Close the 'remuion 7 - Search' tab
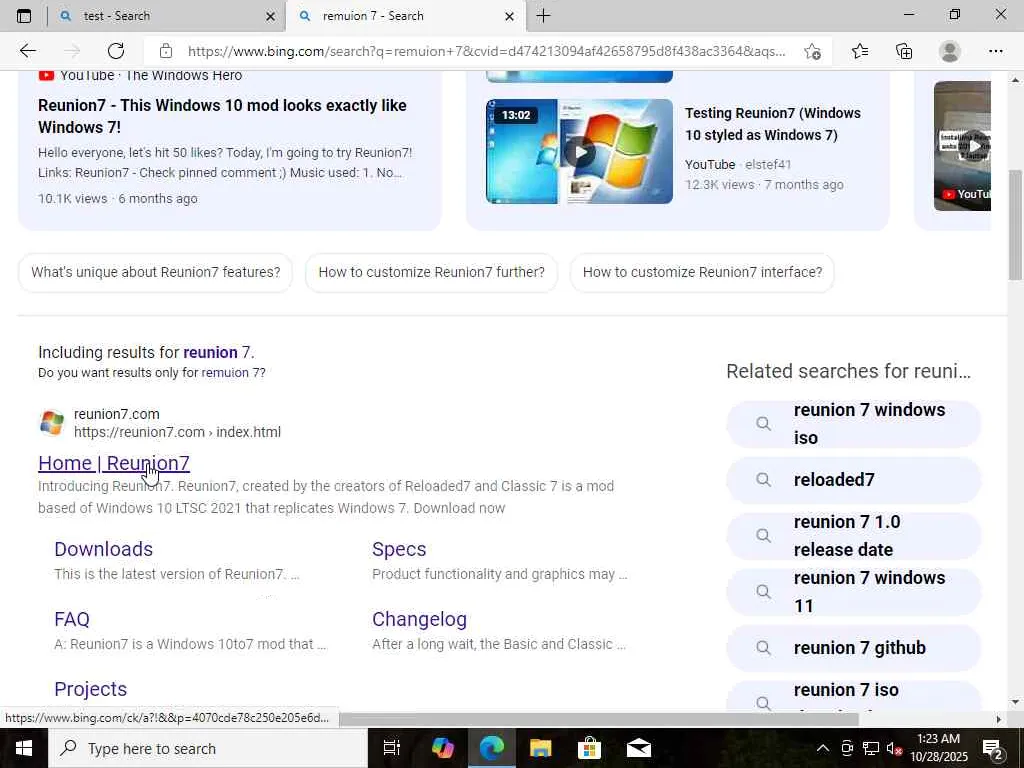Image resolution: width=1024 pixels, height=768 pixels. click(510, 16)
